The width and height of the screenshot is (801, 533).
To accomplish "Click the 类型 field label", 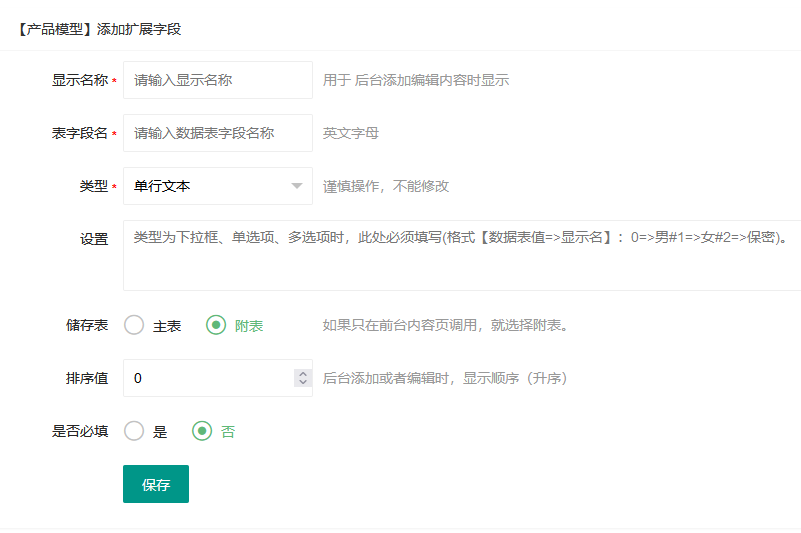I will tap(94, 186).
